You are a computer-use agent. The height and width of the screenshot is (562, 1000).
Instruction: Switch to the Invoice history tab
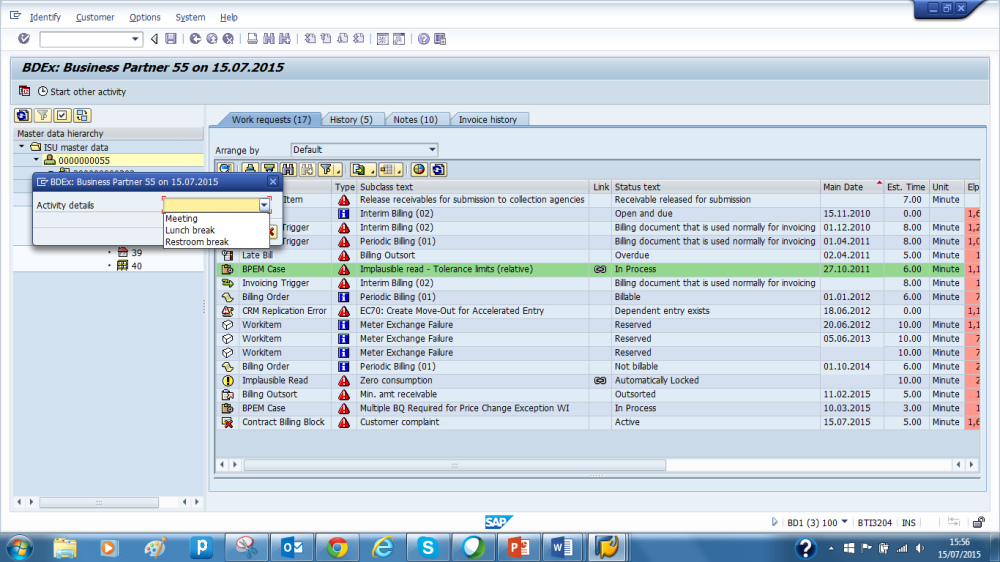click(488, 119)
